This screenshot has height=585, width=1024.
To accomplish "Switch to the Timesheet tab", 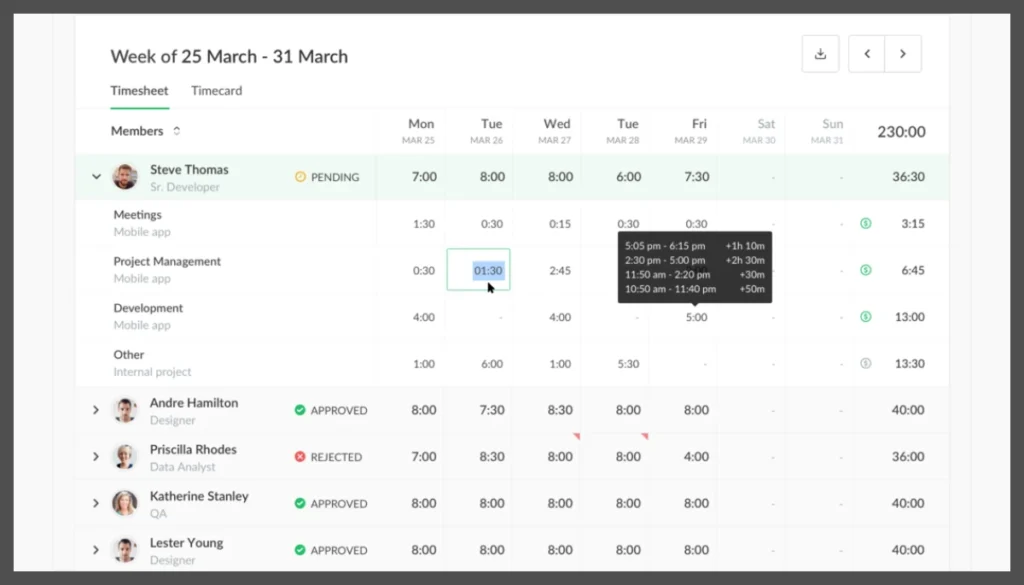I will [x=139, y=91].
